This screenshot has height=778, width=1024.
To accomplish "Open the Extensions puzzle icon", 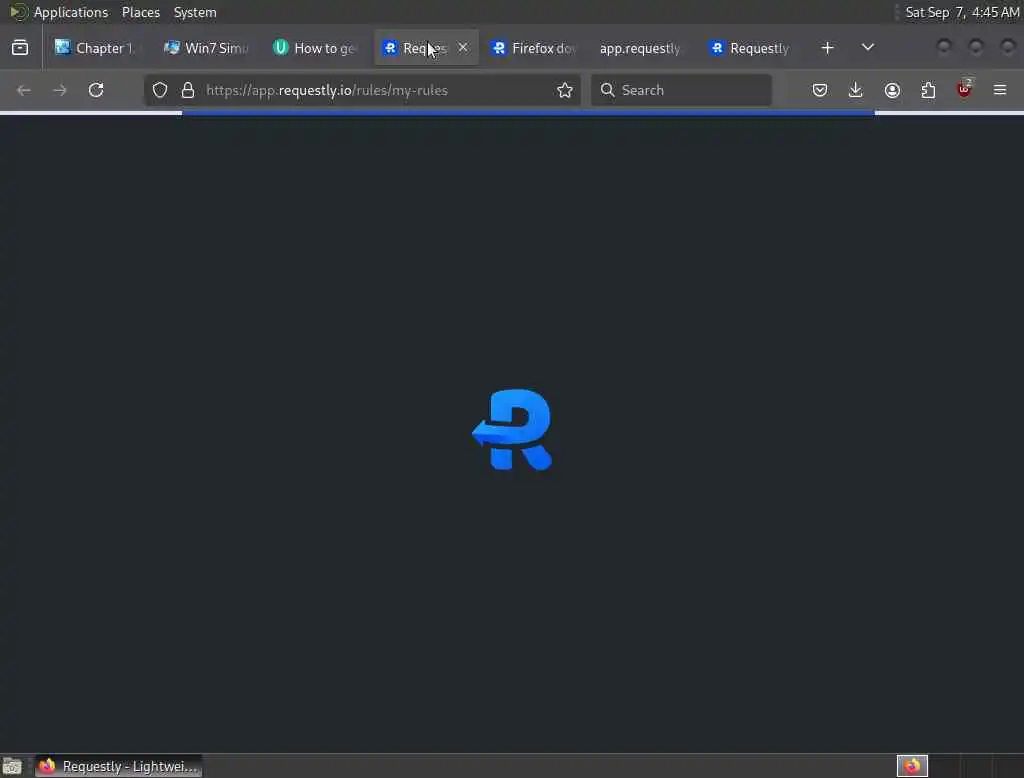I will 928,90.
